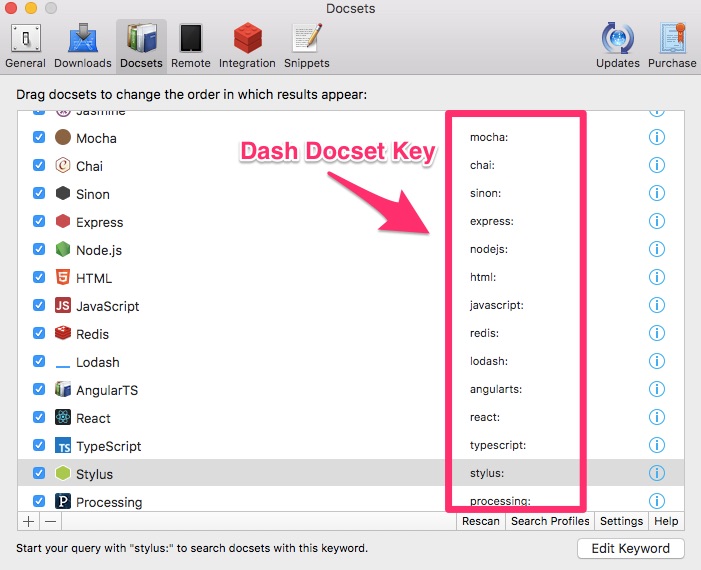The image size is (701, 570).
Task: Click the info icon for Stylus
Action: click(x=656, y=473)
